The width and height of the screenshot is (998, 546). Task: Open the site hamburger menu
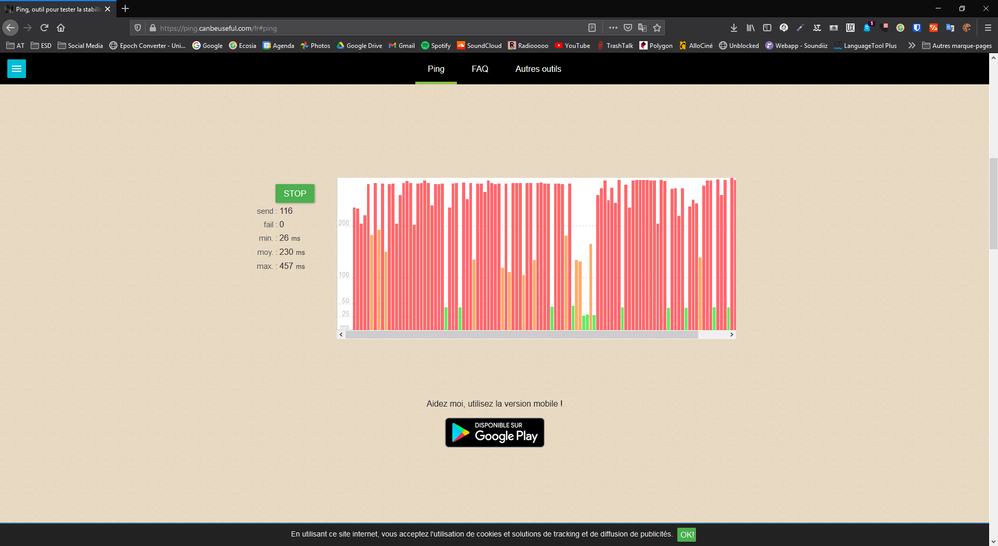coord(16,69)
